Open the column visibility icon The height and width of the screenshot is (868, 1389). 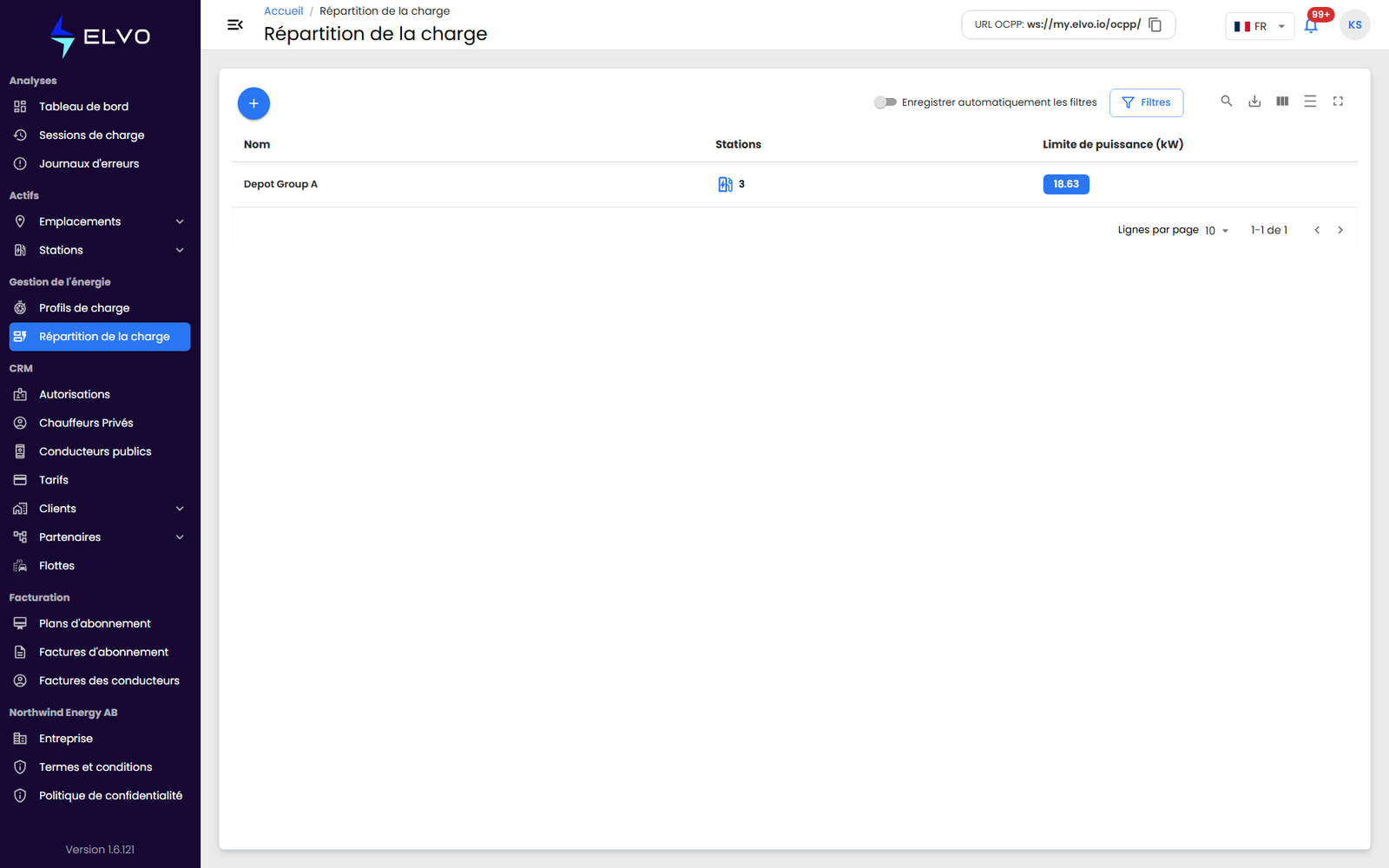tap(1282, 102)
